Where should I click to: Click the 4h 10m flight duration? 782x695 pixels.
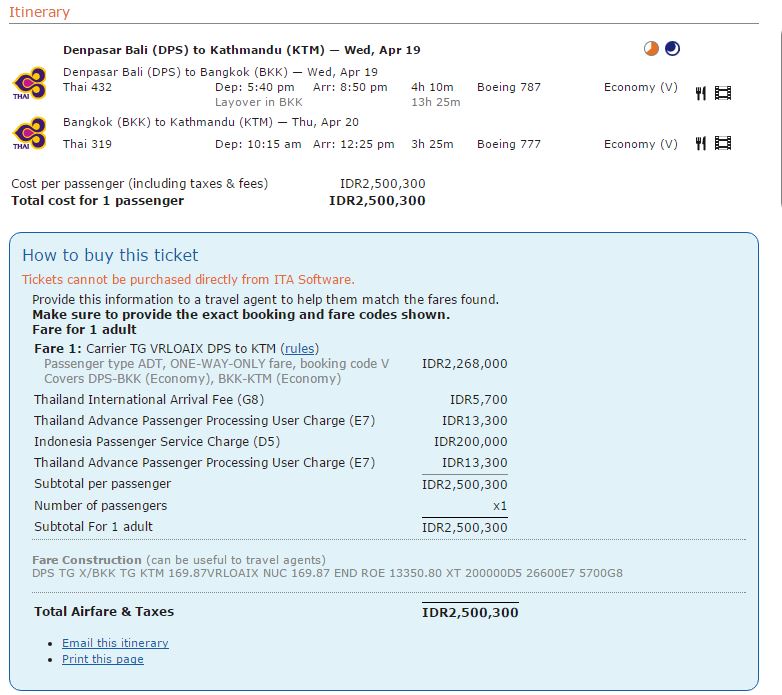click(432, 87)
